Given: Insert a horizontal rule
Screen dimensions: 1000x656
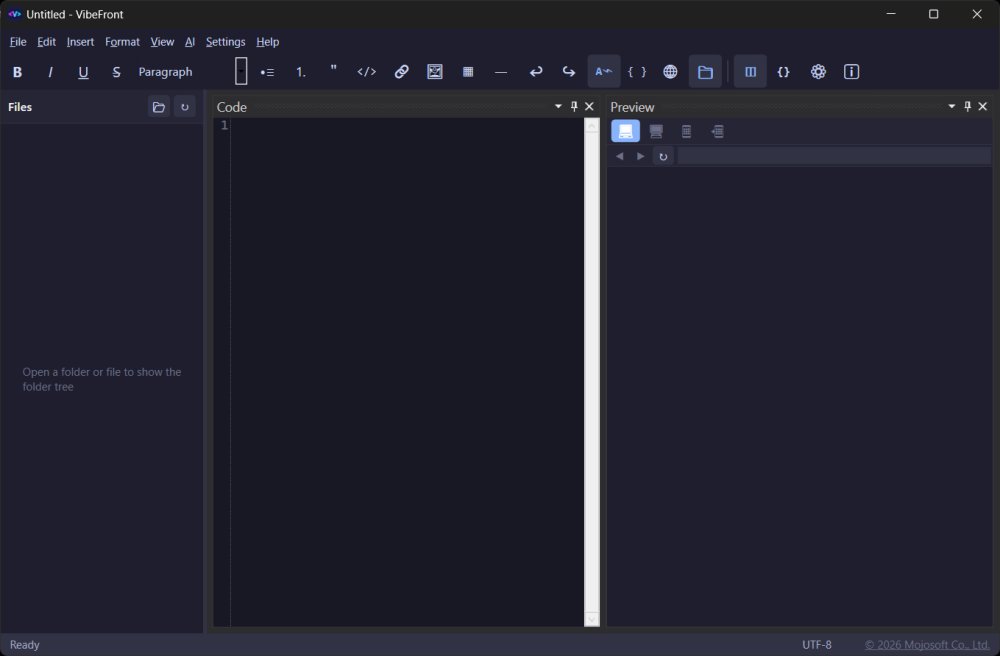Looking at the screenshot, I should (501, 72).
